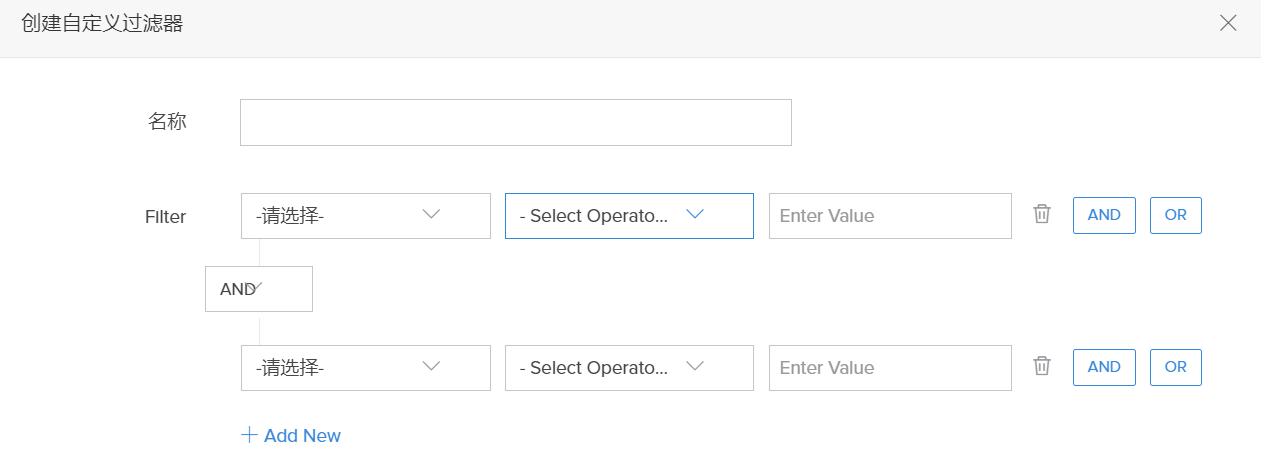Click the plus icon beside Add New
Viewport: 1261px width, 470px height.
[249, 435]
